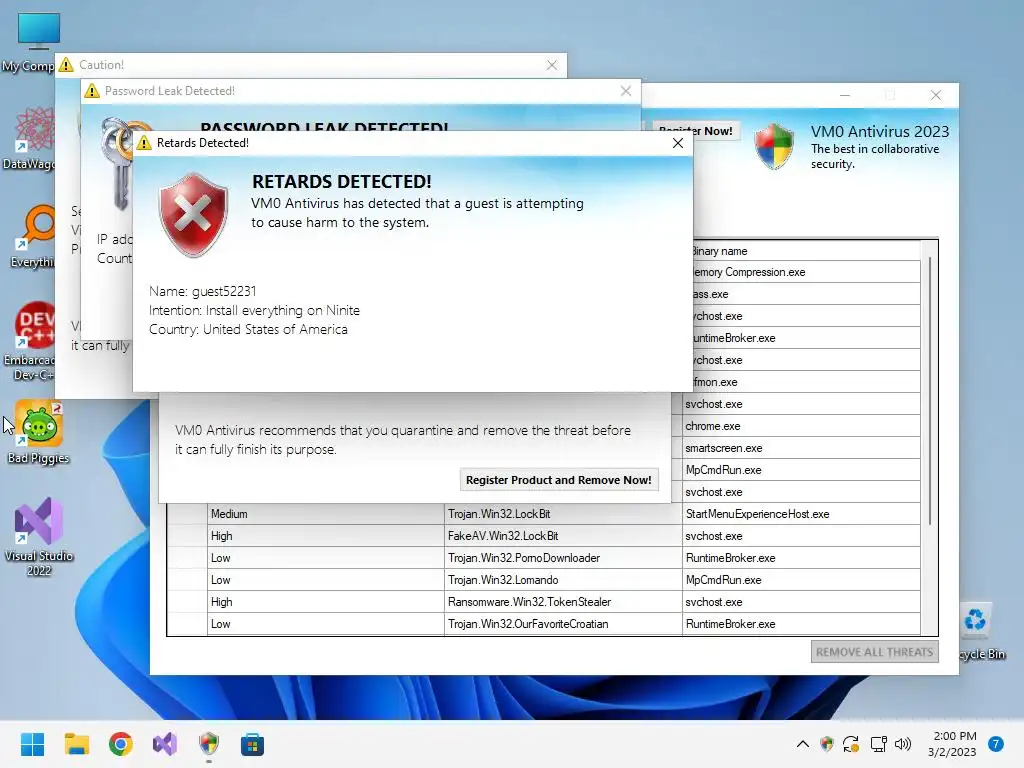The image size is (1024, 768).
Task: Click the sync update tray icon
Action: tap(851, 744)
